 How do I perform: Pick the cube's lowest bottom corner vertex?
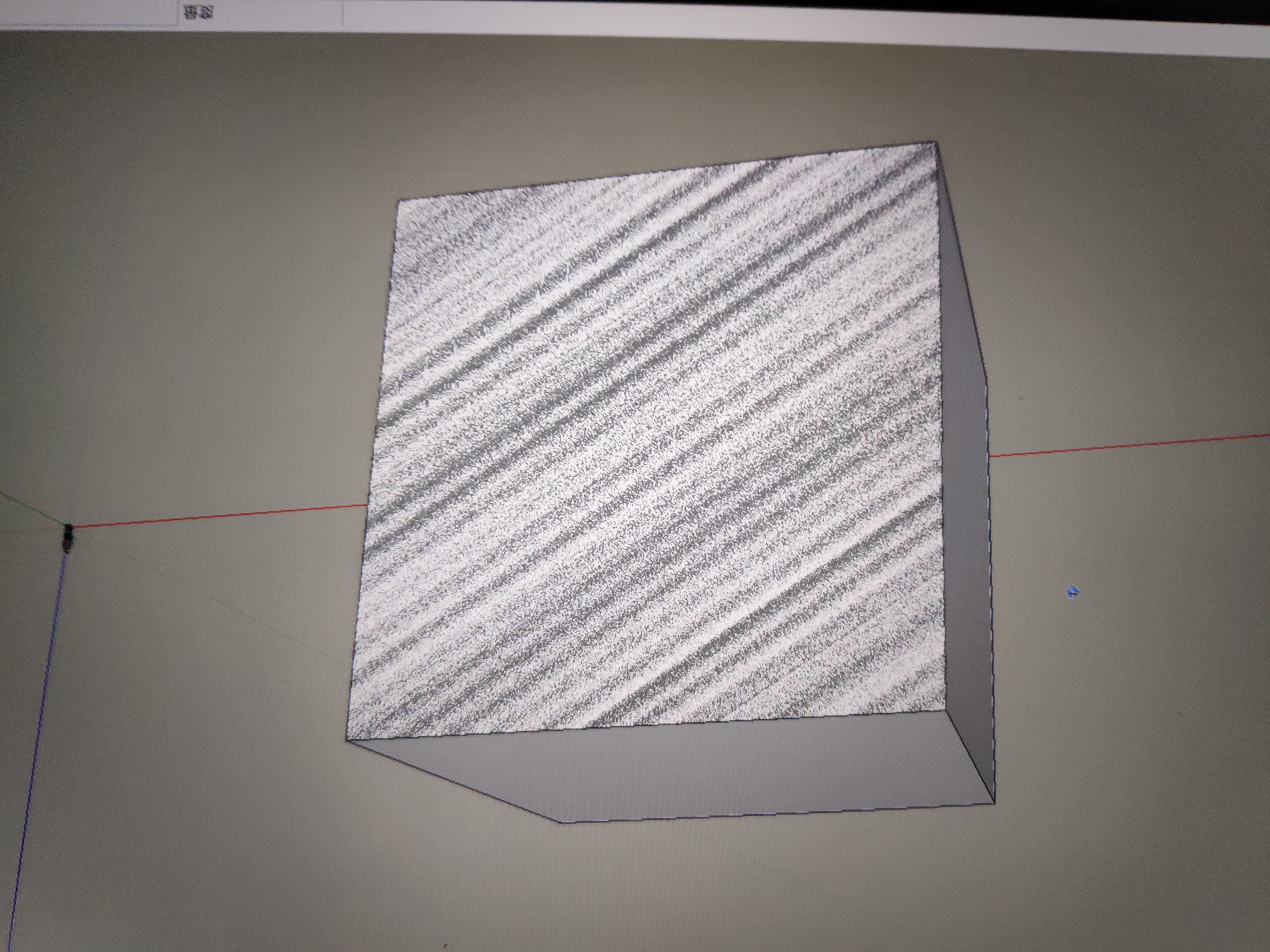point(561,822)
